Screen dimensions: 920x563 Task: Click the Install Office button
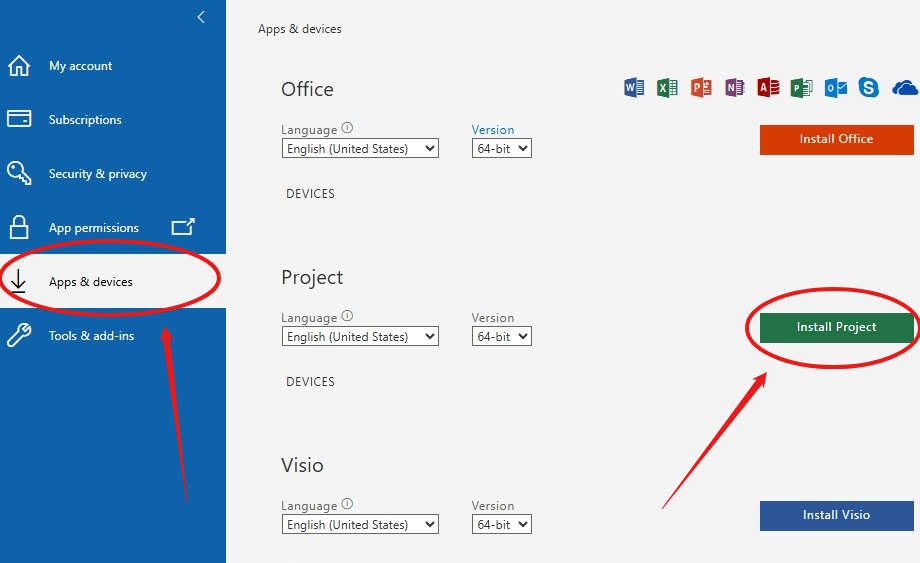tap(837, 140)
